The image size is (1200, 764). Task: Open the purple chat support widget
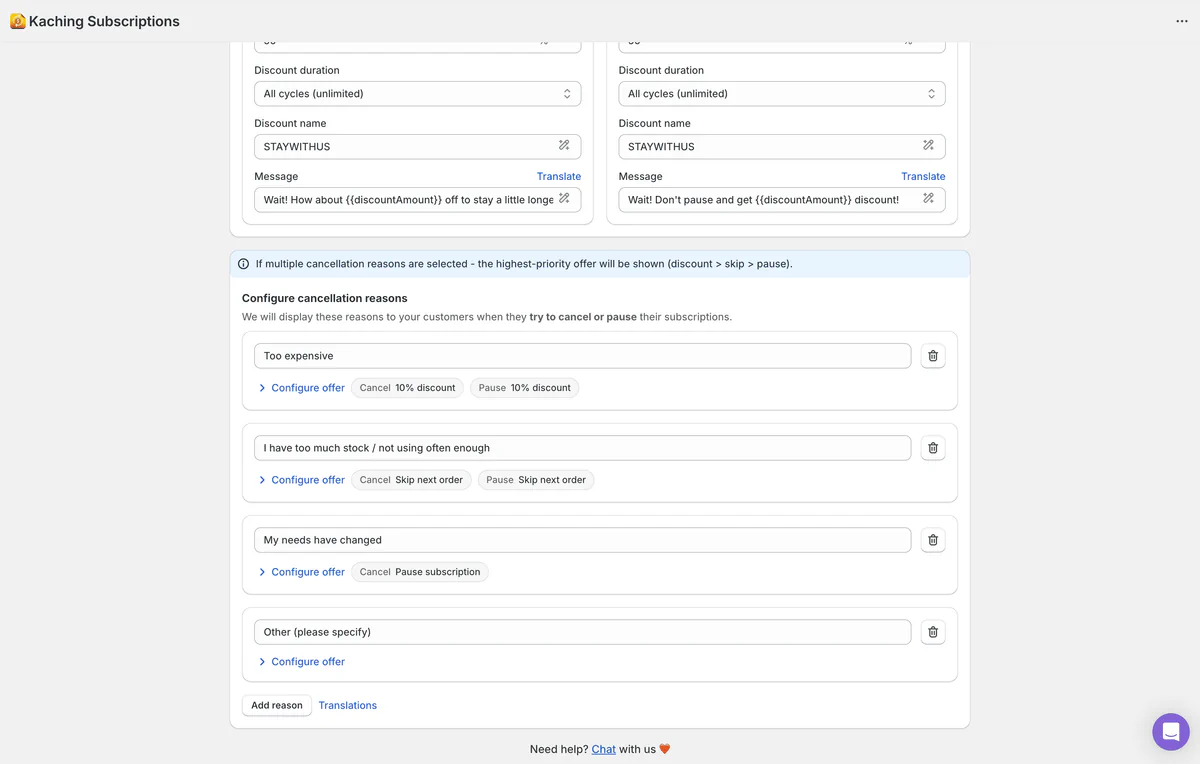point(1170,731)
